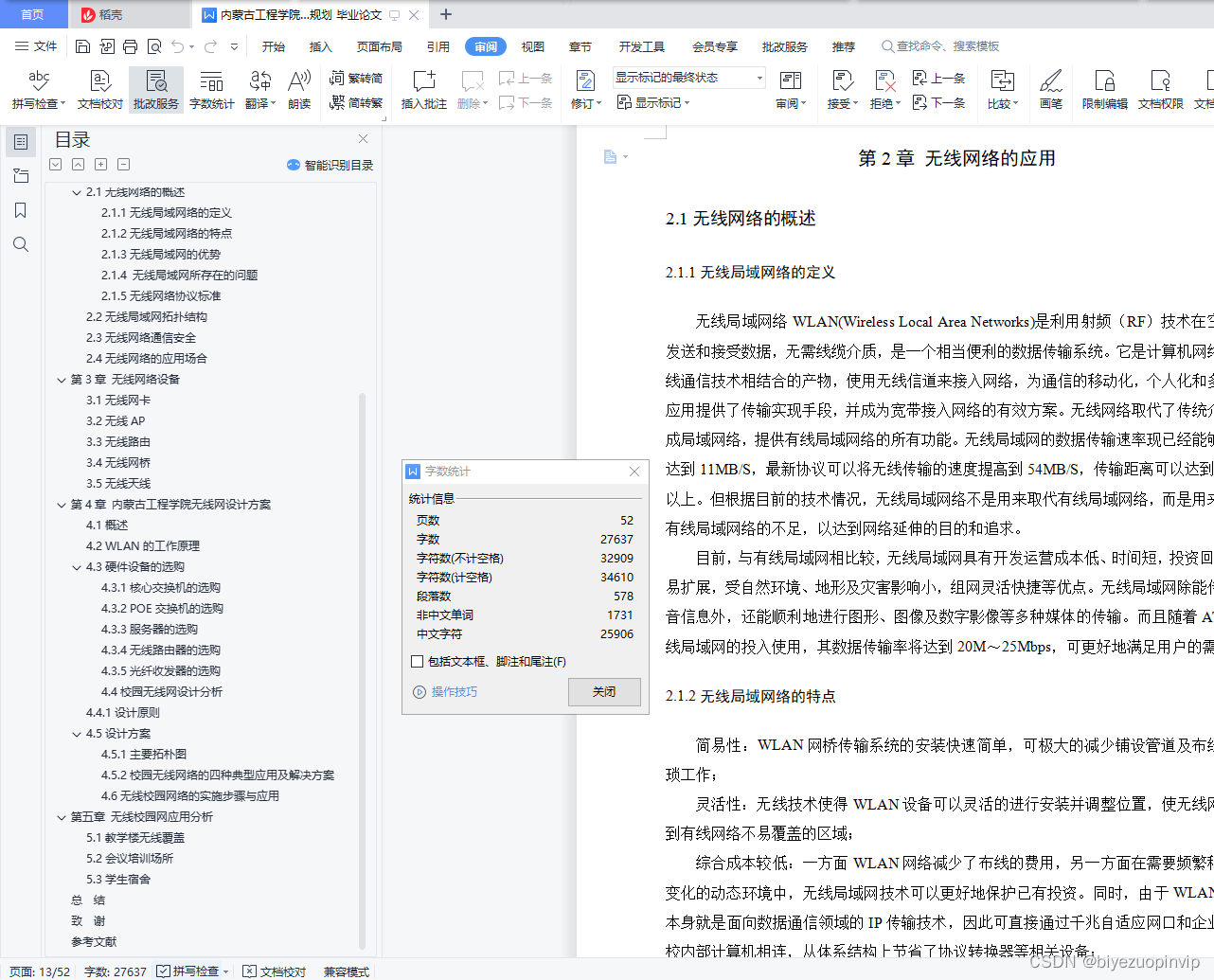Viewport: 1214px width, 980px height.
Task: Click the Print icon in quick toolbar
Action: pos(130,46)
